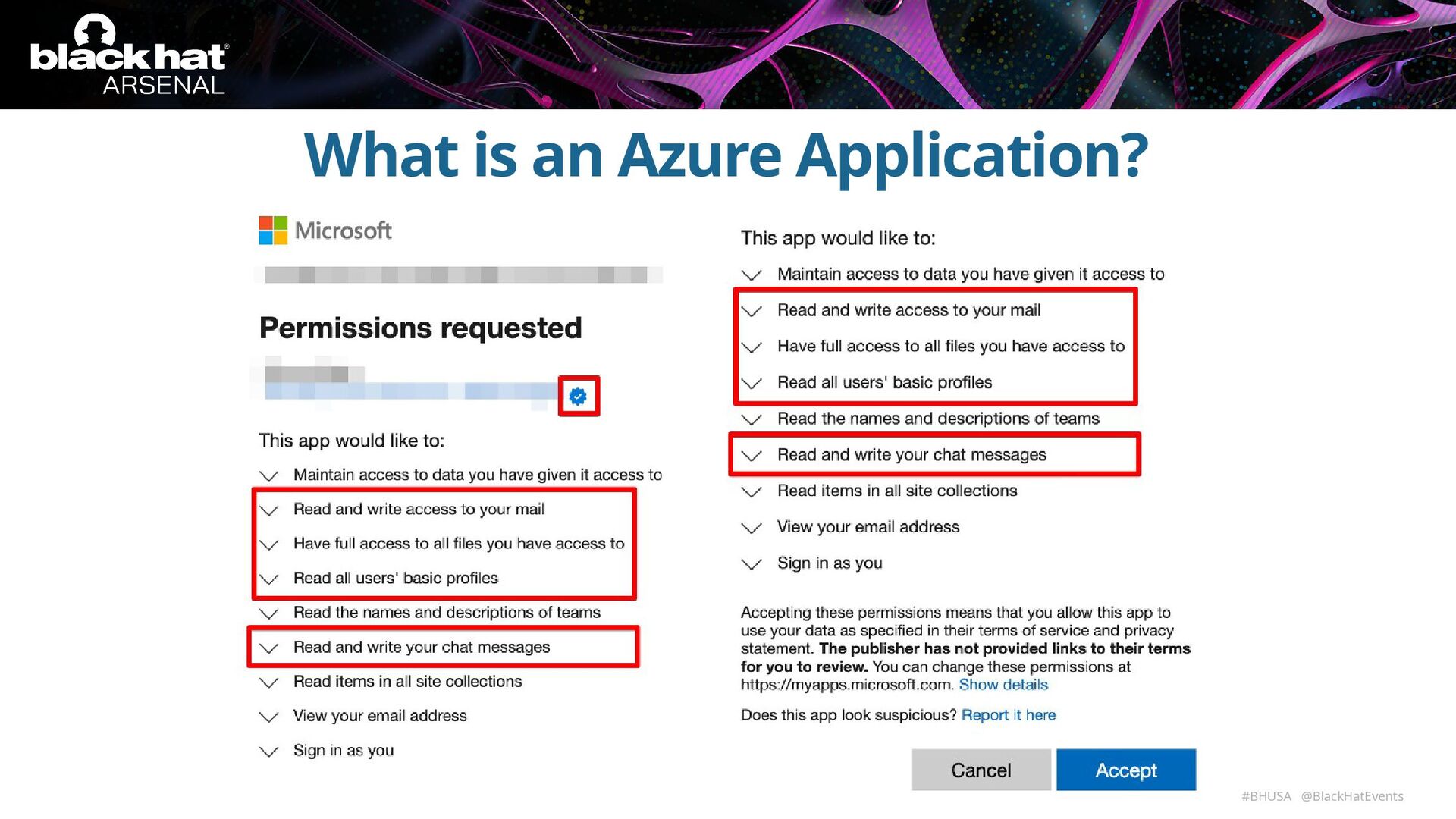Viewport: 1456px width, 819px height.
Task: Expand left 'Read and write access to your mail'
Action: (269, 510)
